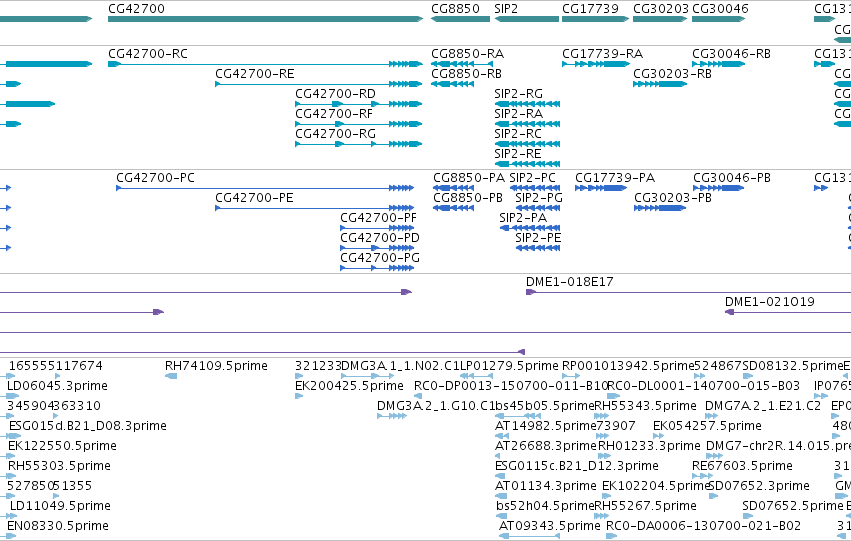Click EST bs52h04.5prime

tap(500, 516)
